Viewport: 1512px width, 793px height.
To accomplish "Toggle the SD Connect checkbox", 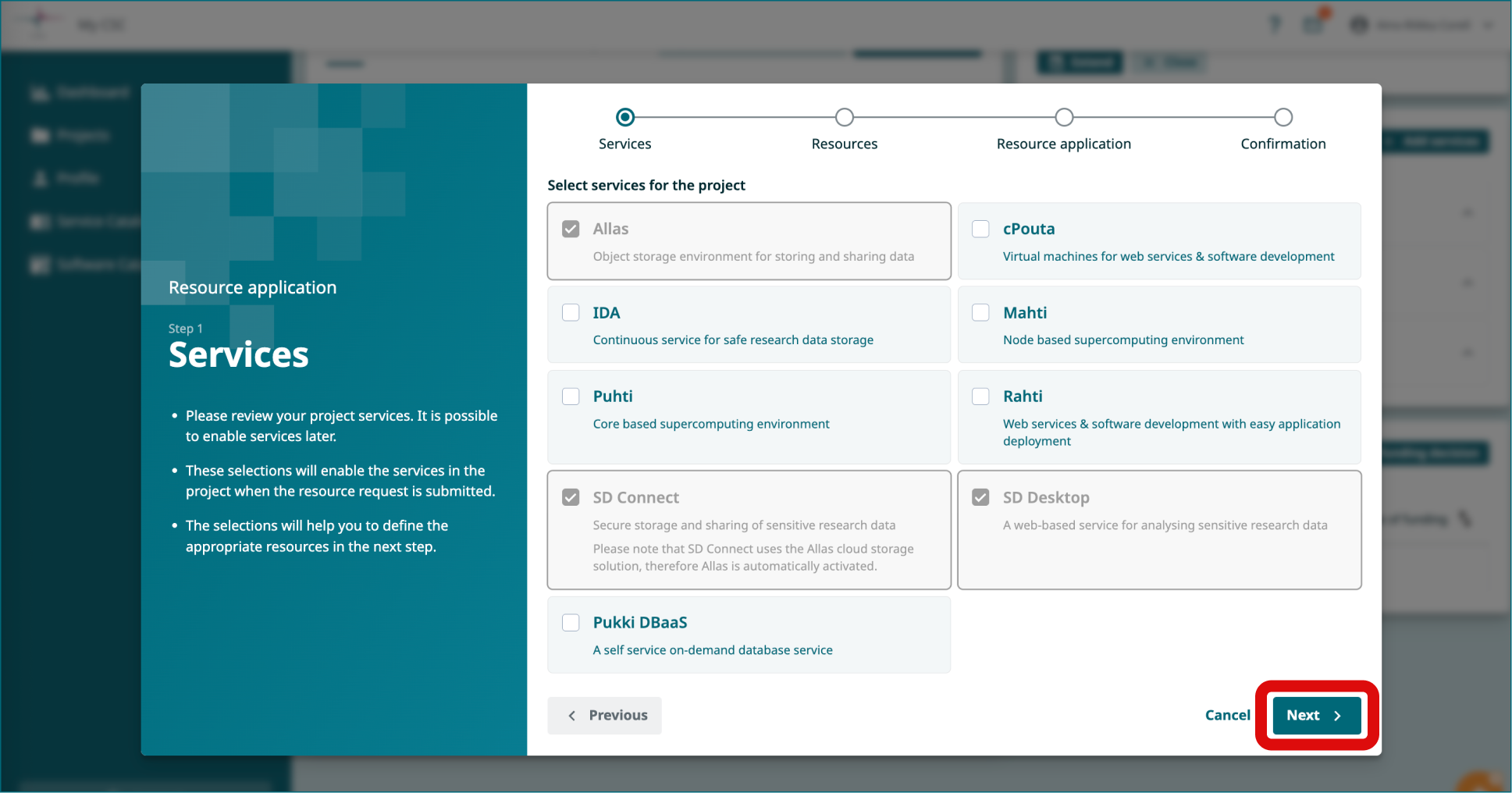I will point(571,497).
